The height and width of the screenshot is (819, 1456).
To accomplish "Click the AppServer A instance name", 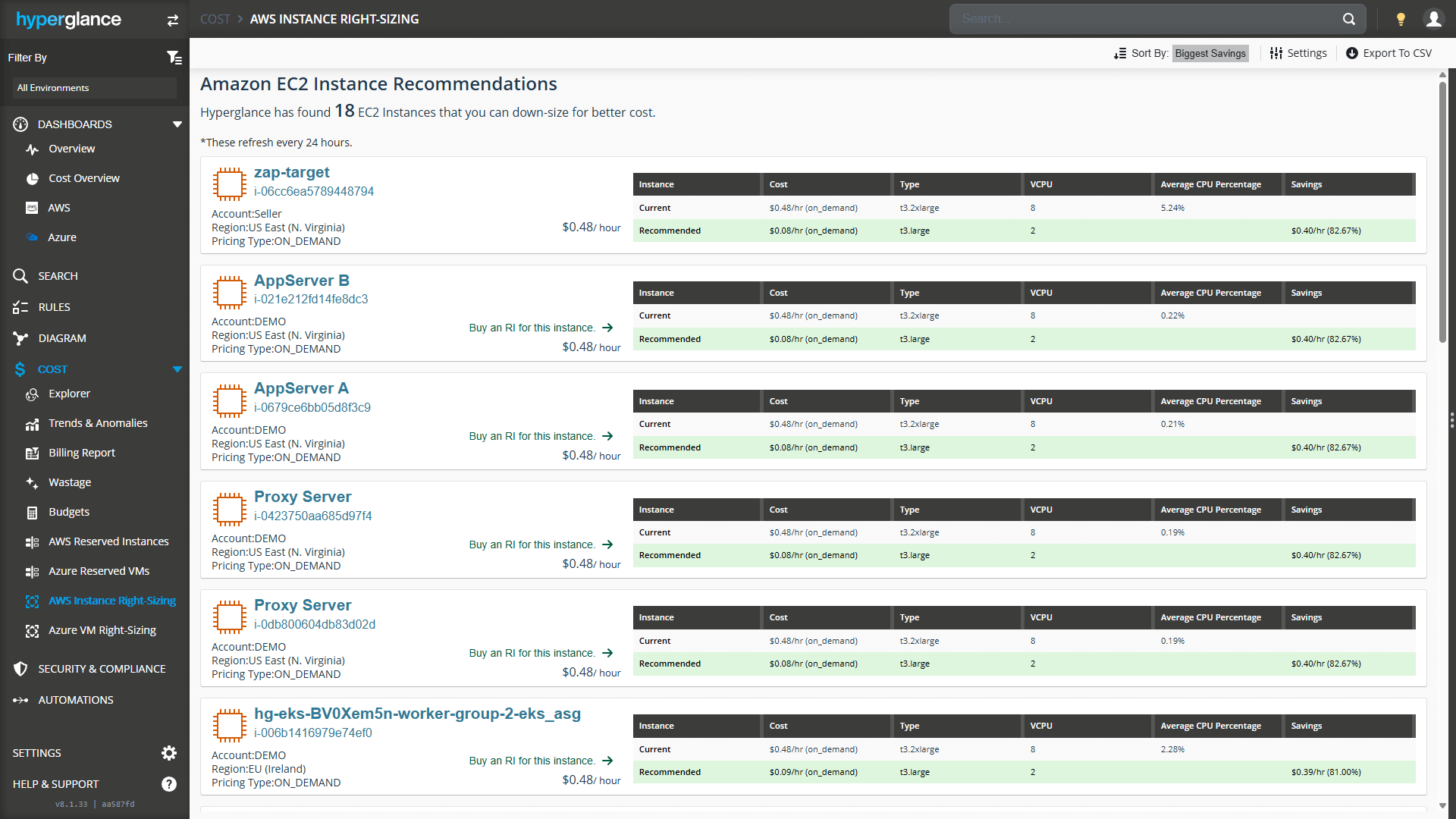I will click(x=302, y=388).
